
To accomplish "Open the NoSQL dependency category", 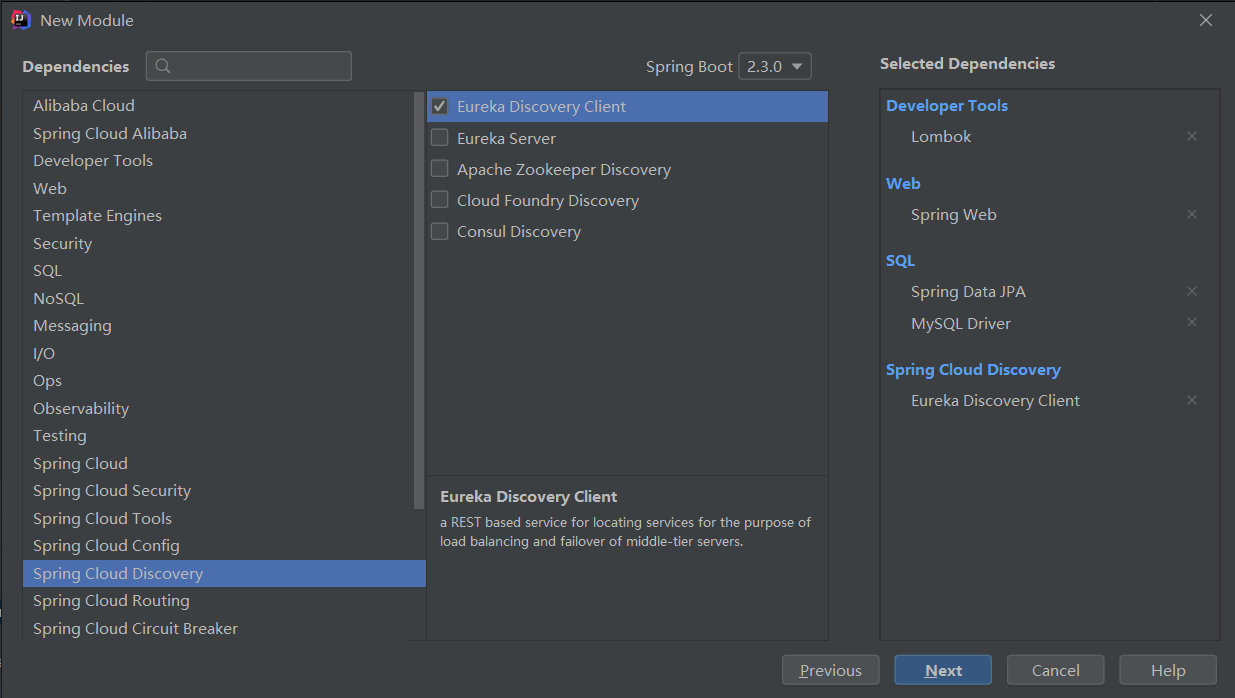I will [58, 298].
